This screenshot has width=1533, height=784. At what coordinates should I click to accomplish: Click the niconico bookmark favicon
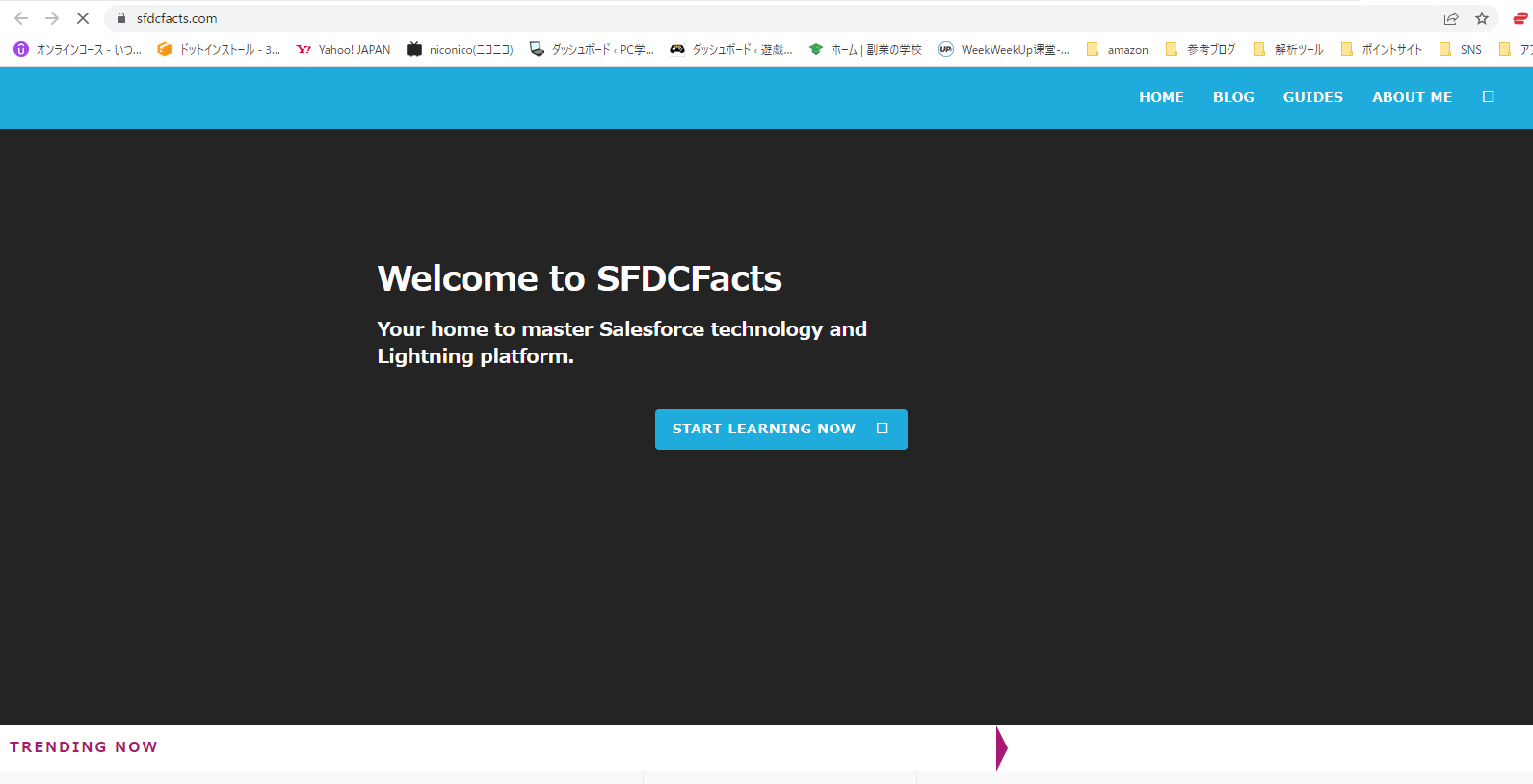[414, 49]
